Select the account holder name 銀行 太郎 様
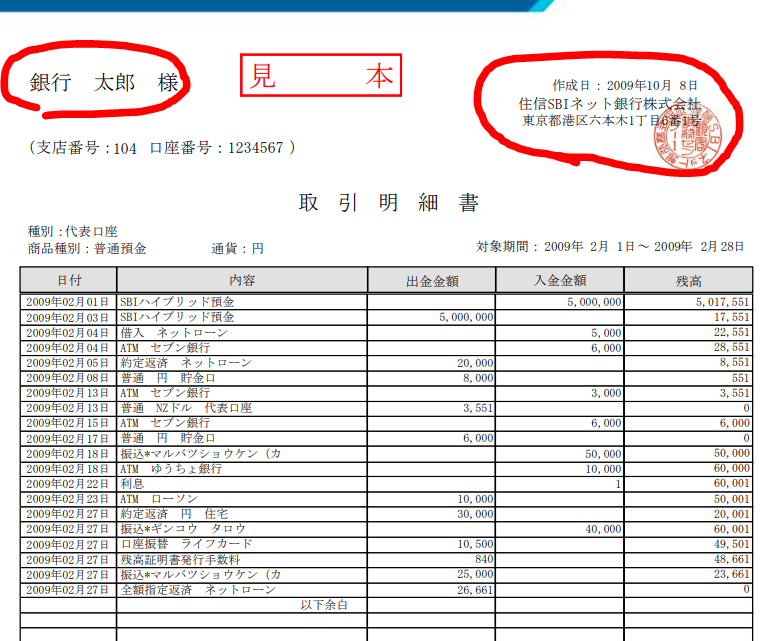Screen dimensions: 779x641 coord(104,82)
